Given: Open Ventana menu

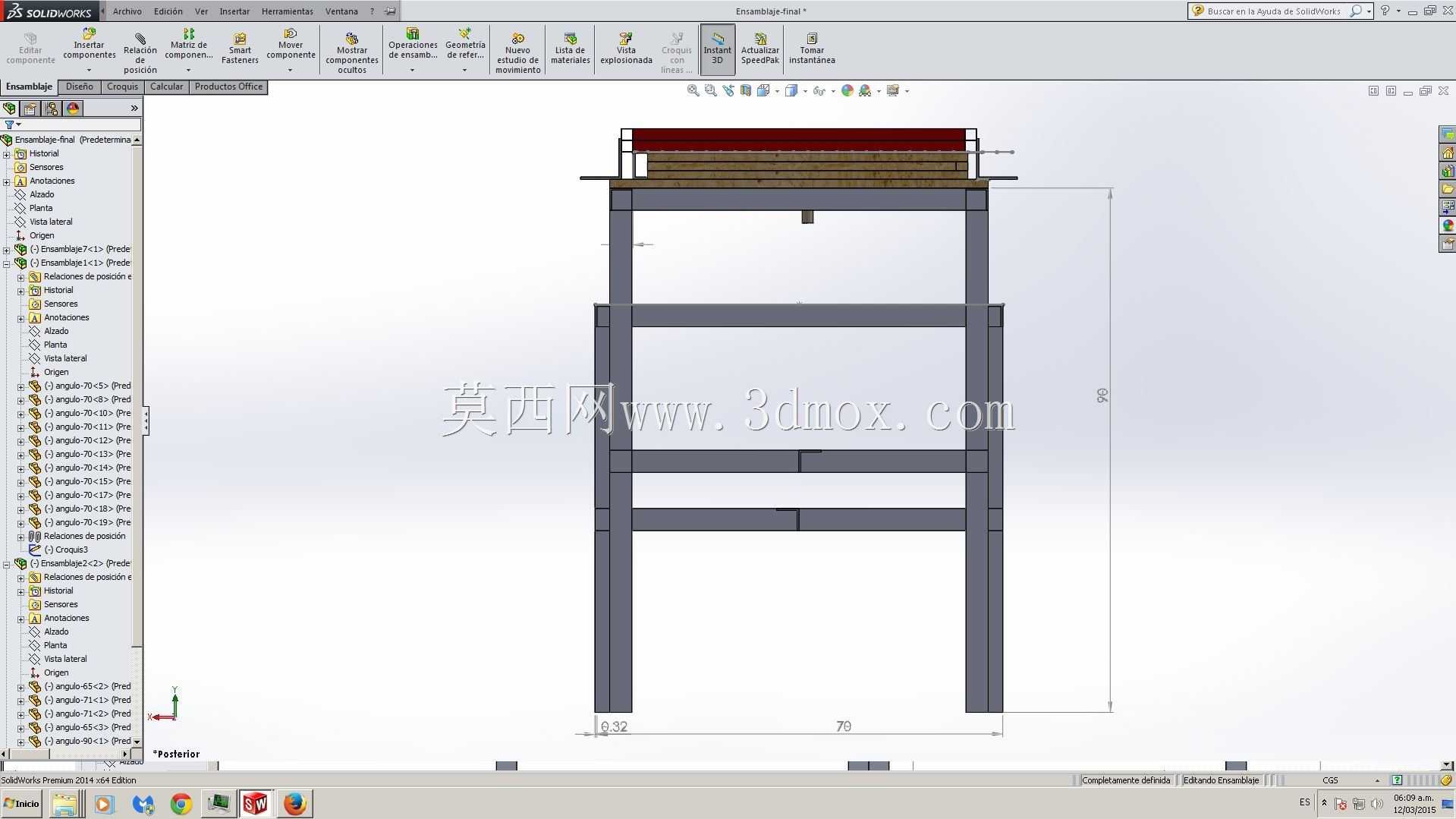Looking at the screenshot, I should (341, 11).
